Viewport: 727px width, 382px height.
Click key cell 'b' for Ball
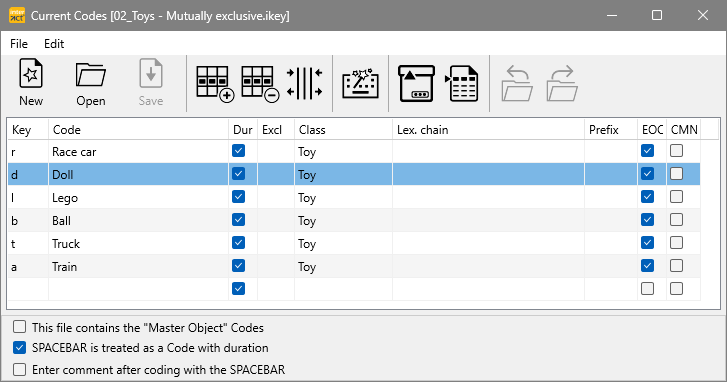[28, 220]
